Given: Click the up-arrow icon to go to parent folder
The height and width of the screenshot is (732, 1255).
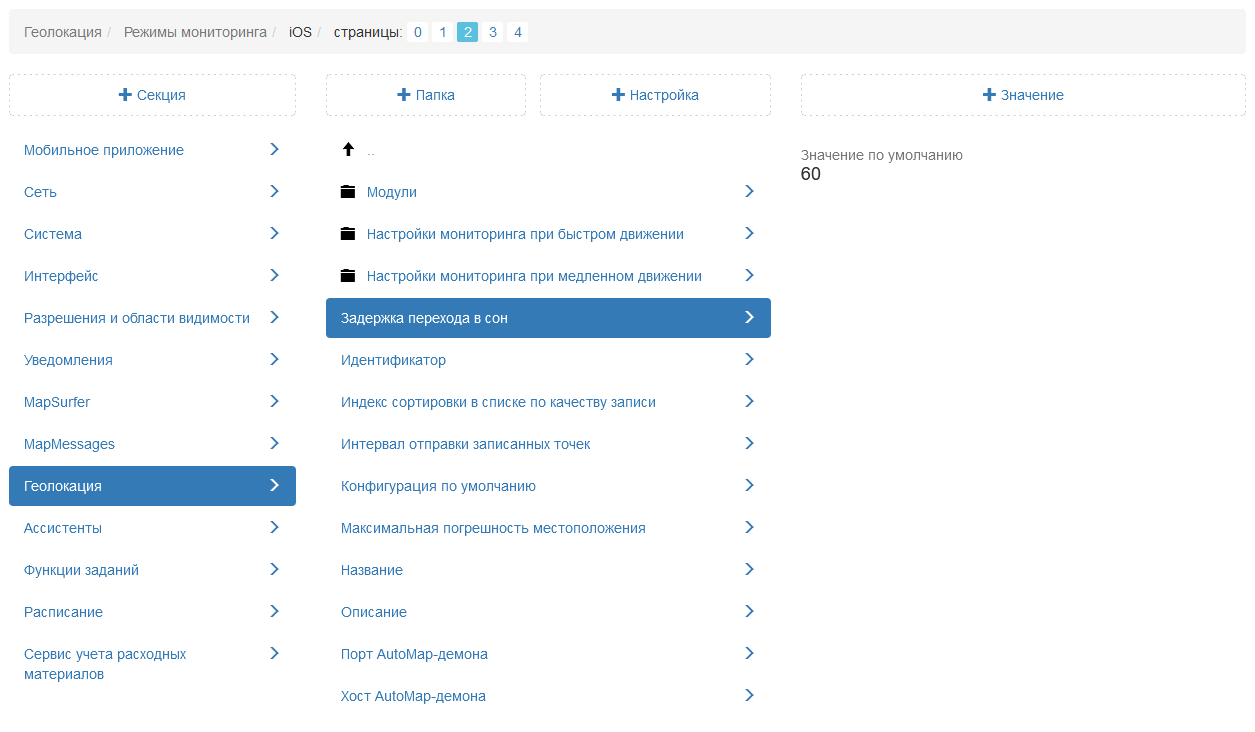Looking at the screenshot, I should (x=348, y=150).
